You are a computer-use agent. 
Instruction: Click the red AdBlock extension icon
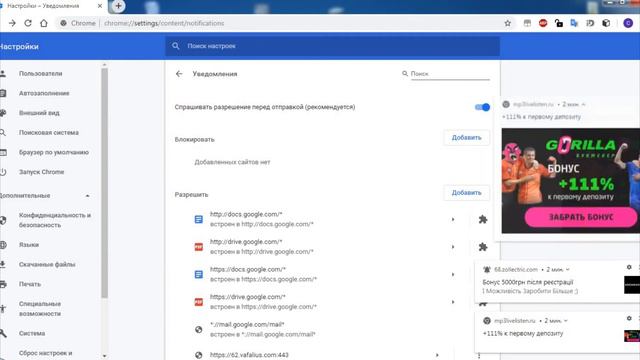[543, 23]
